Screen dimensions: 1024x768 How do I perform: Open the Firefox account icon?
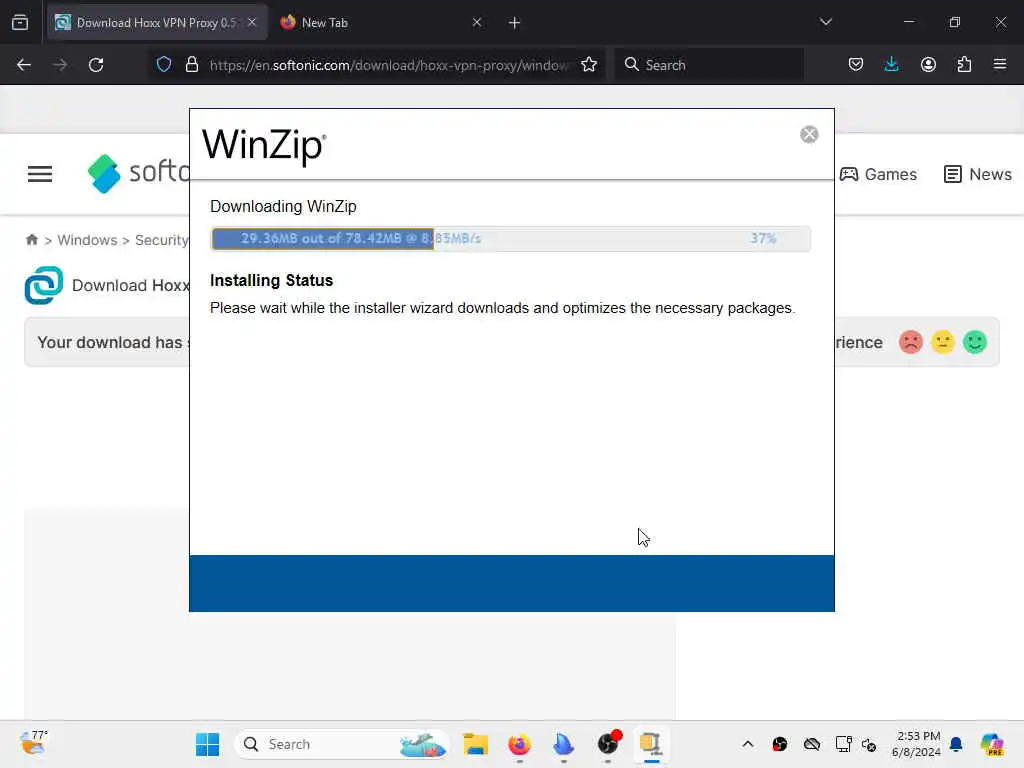click(x=928, y=65)
